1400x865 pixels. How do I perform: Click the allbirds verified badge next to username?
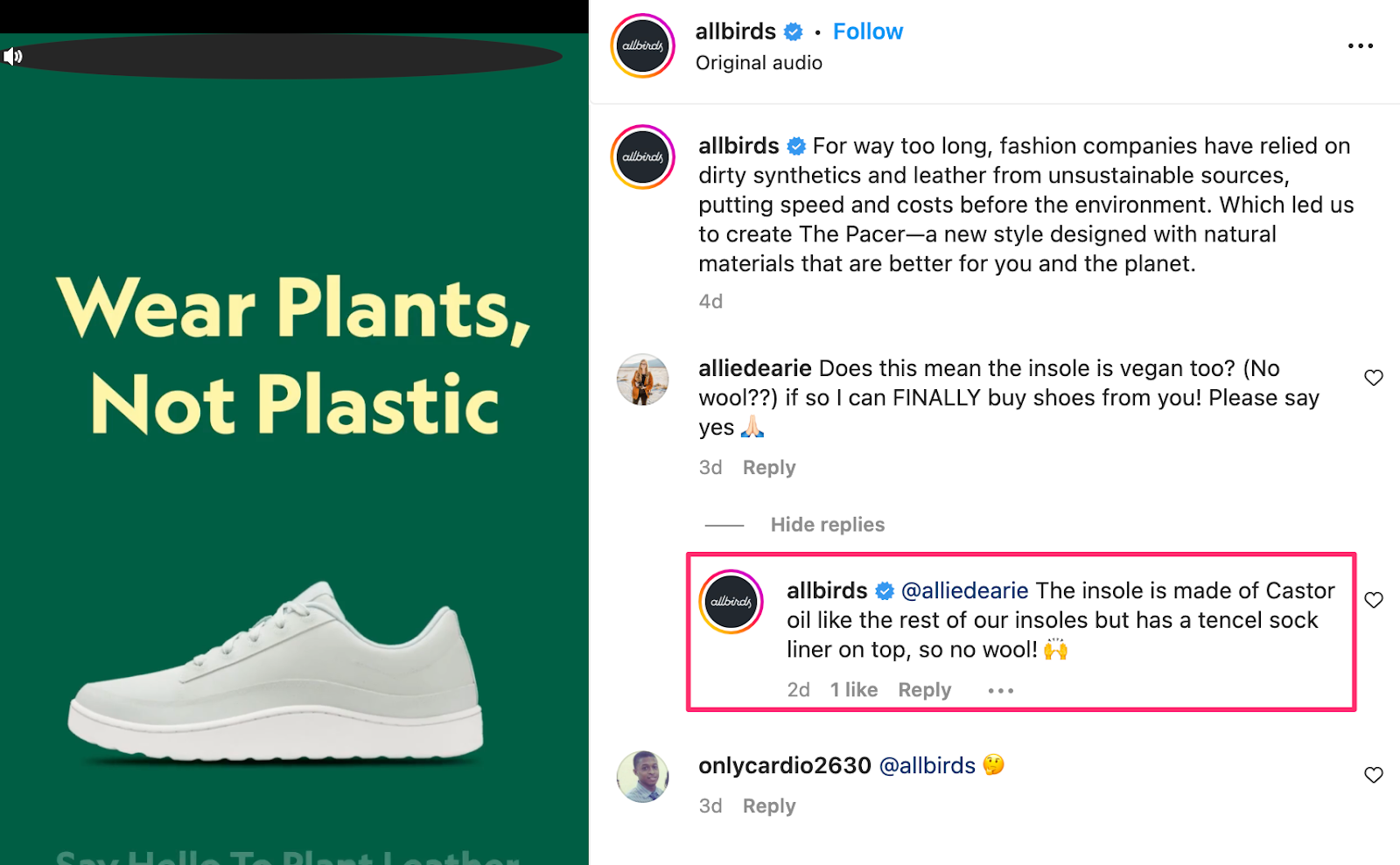click(792, 31)
